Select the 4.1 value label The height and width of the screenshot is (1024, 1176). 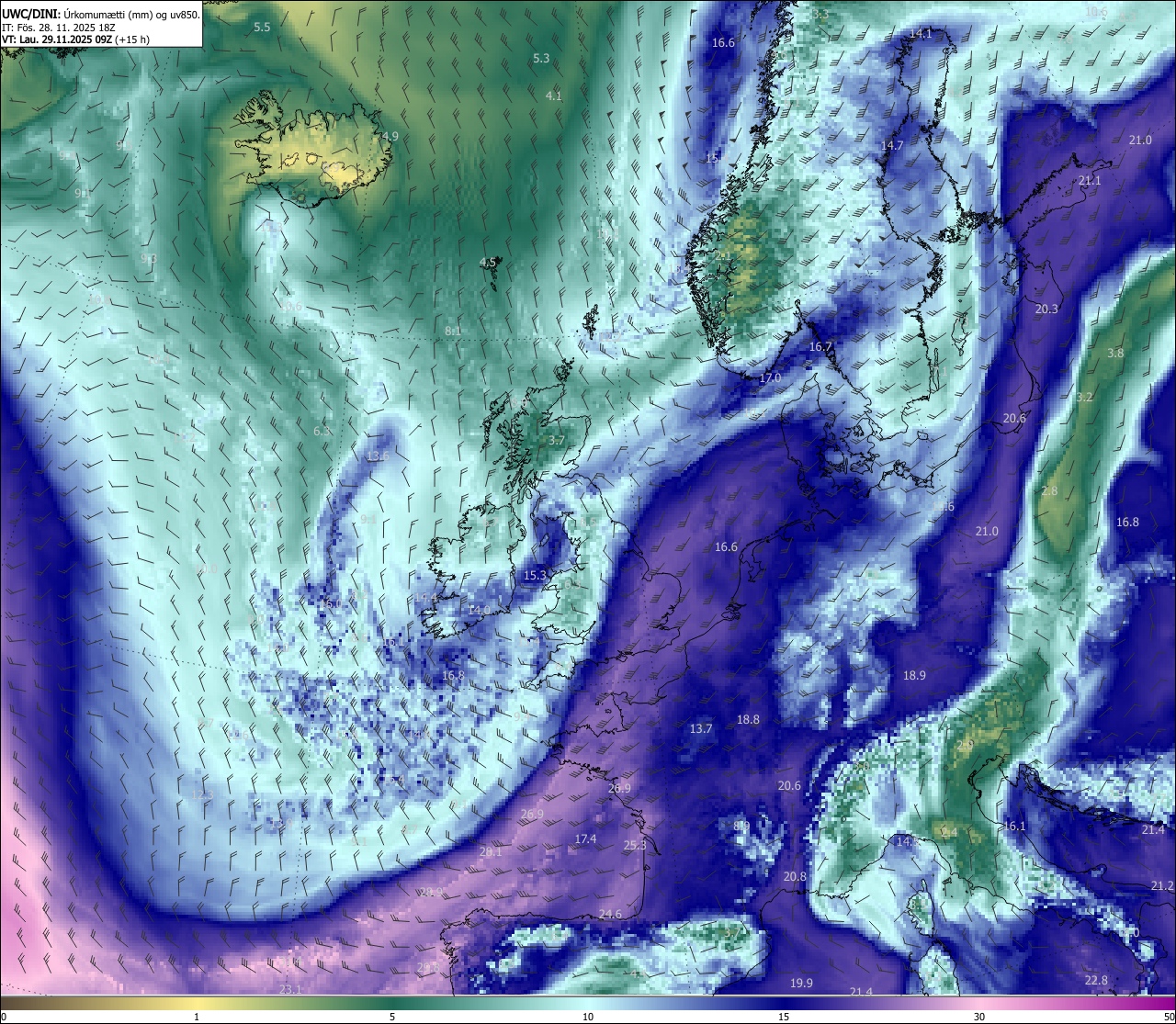(553, 96)
